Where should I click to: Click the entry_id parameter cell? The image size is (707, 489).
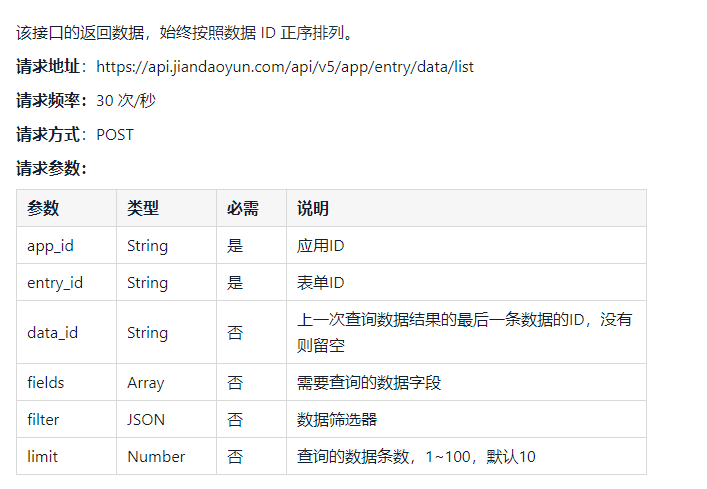point(67,283)
